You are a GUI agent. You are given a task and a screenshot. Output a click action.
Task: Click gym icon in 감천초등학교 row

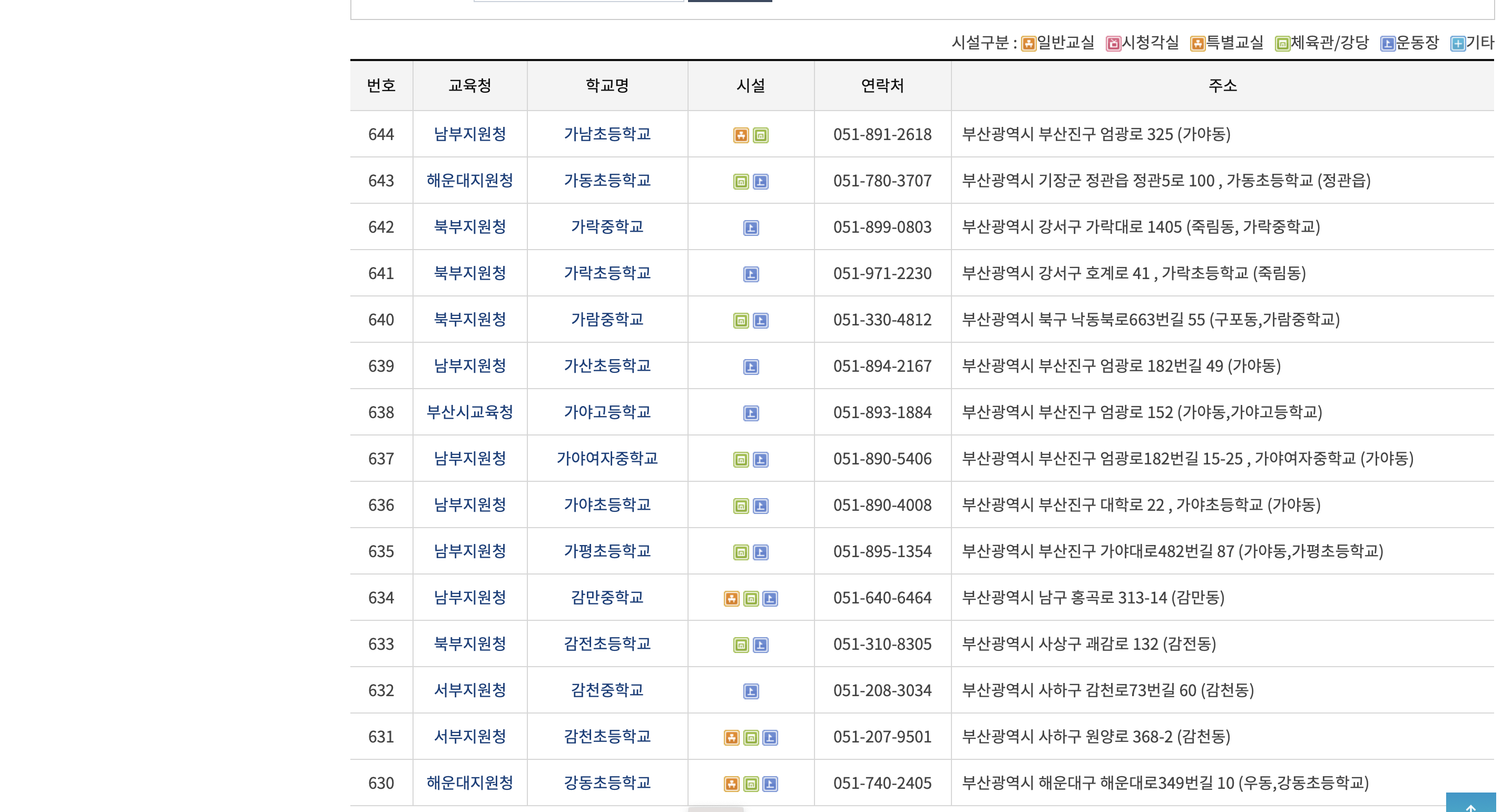pos(751,738)
